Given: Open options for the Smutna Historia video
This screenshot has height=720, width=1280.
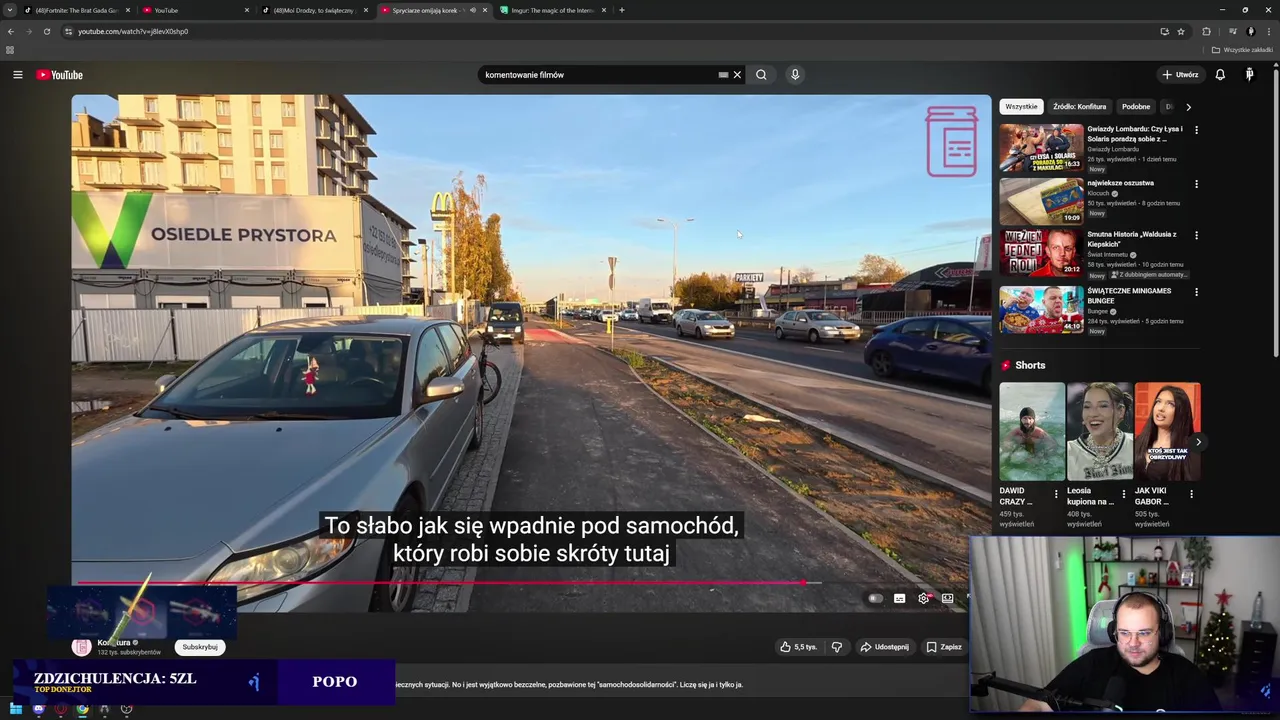Looking at the screenshot, I should point(1196,236).
